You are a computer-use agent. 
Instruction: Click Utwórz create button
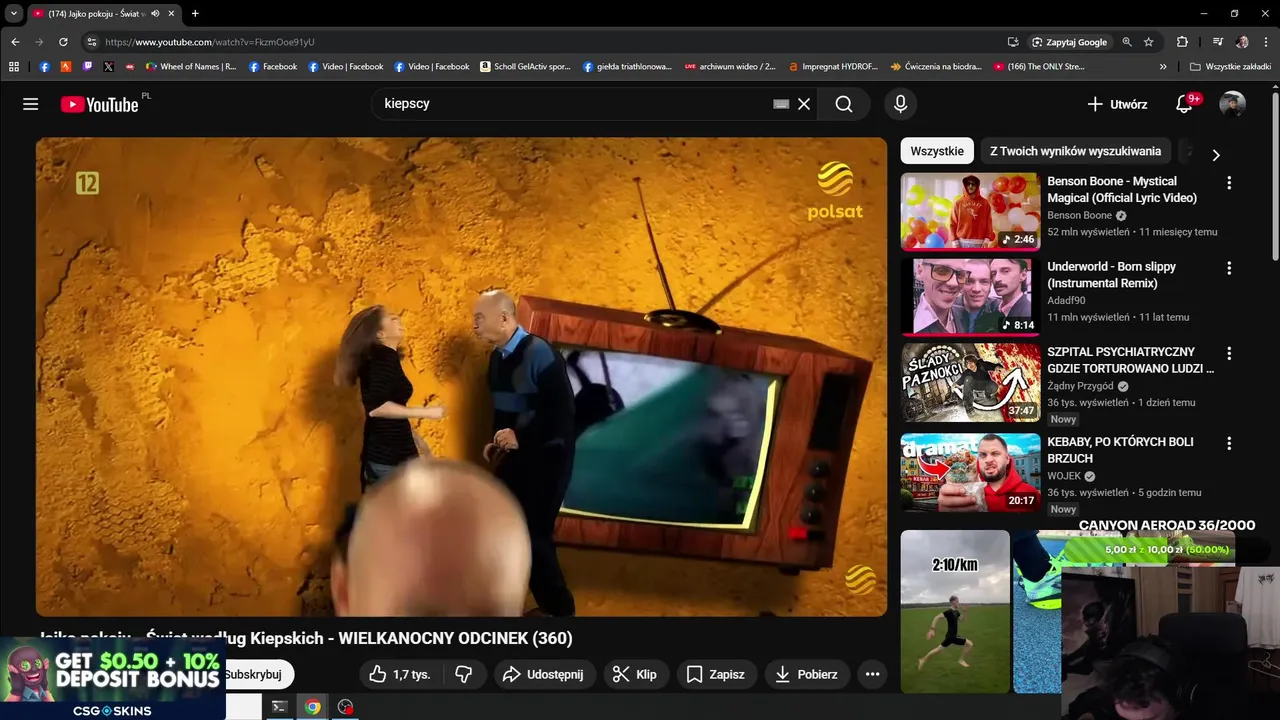tap(1117, 104)
